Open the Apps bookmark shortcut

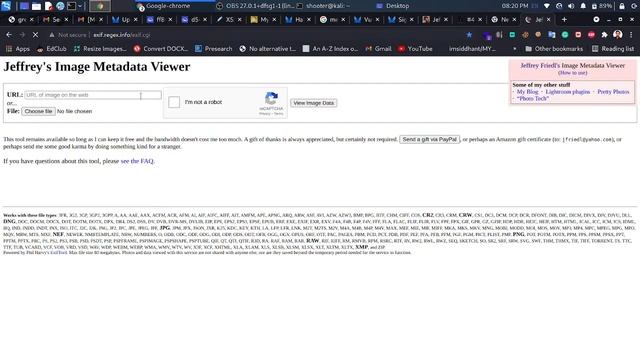[x=18, y=49]
